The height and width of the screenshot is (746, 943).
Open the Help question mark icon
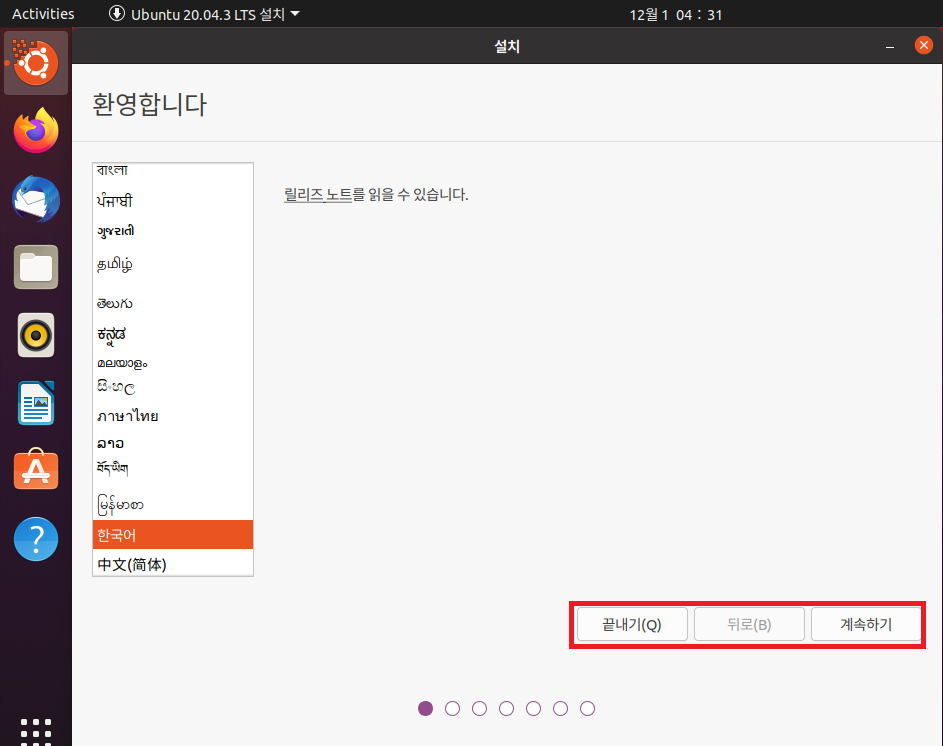(36, 539)
